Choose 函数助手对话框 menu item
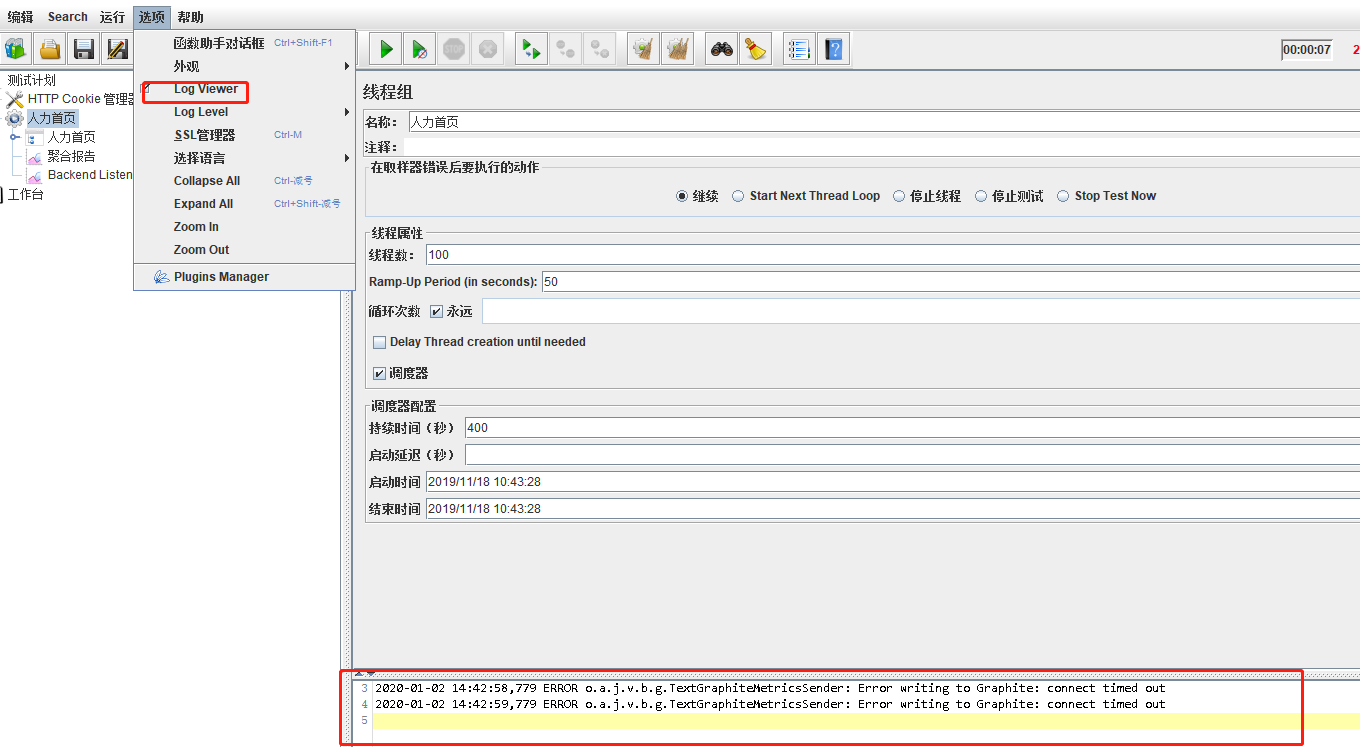The height and width of the screenshot is (747, 1360). (244, 43)
